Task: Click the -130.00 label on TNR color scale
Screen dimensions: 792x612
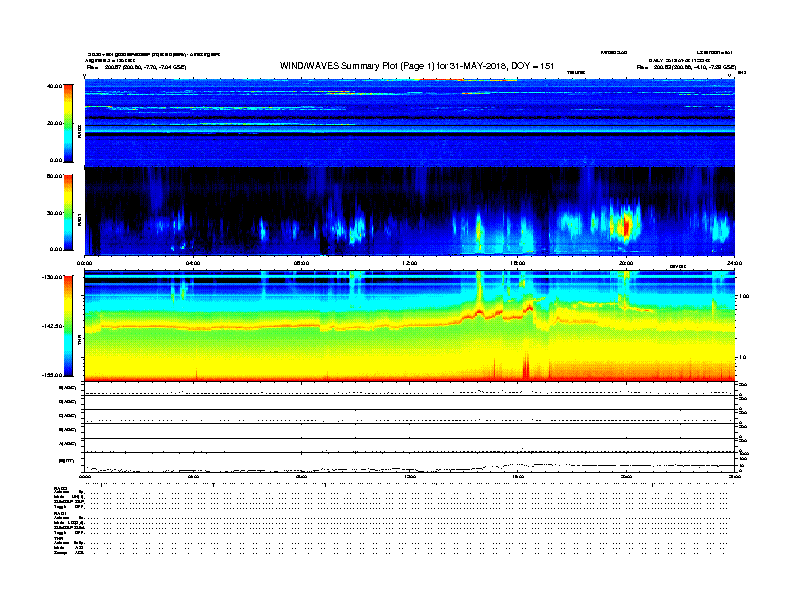Action: [x=52, y=277]
